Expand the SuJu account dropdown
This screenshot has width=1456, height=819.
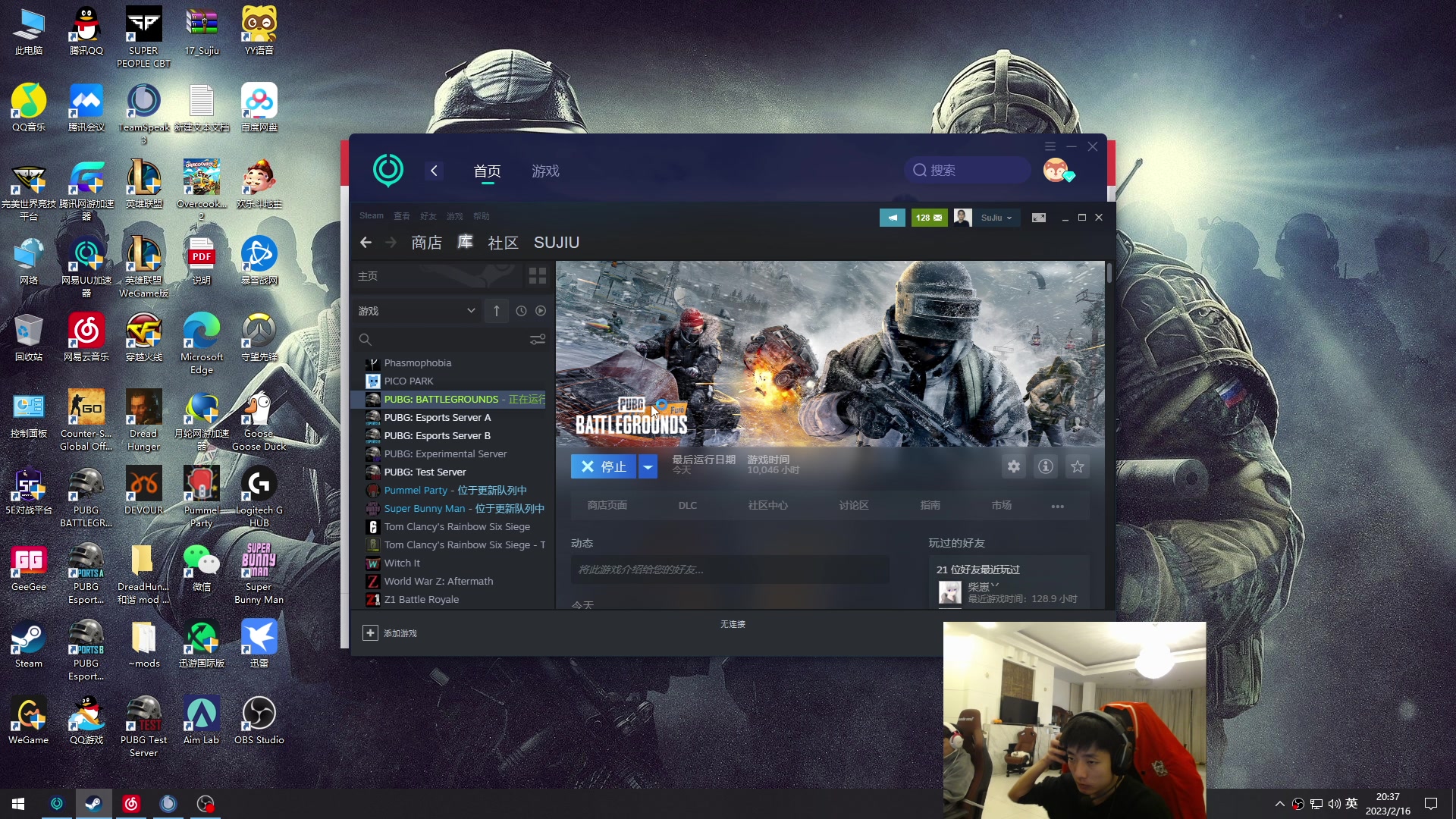997,218
